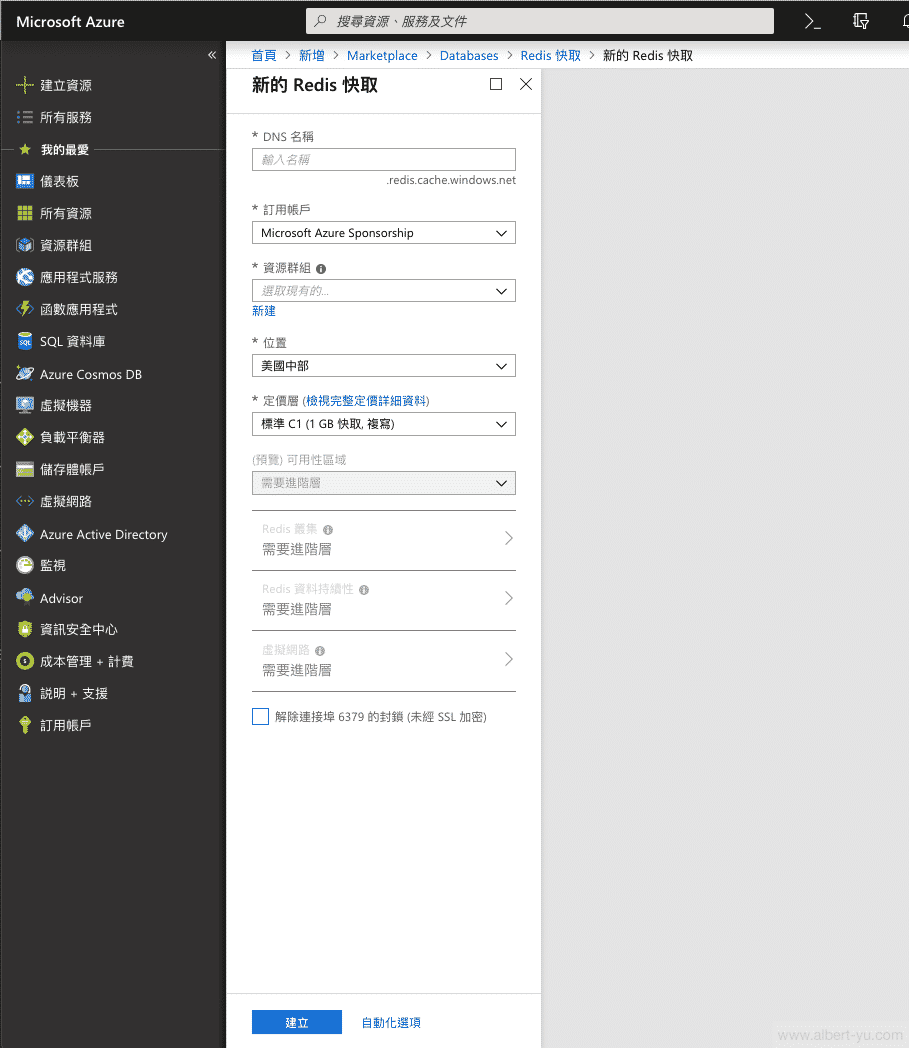Expand the Redis 叢集 section
The height and width of the screenshot is (1048, 909).
(x=384, y=540)
